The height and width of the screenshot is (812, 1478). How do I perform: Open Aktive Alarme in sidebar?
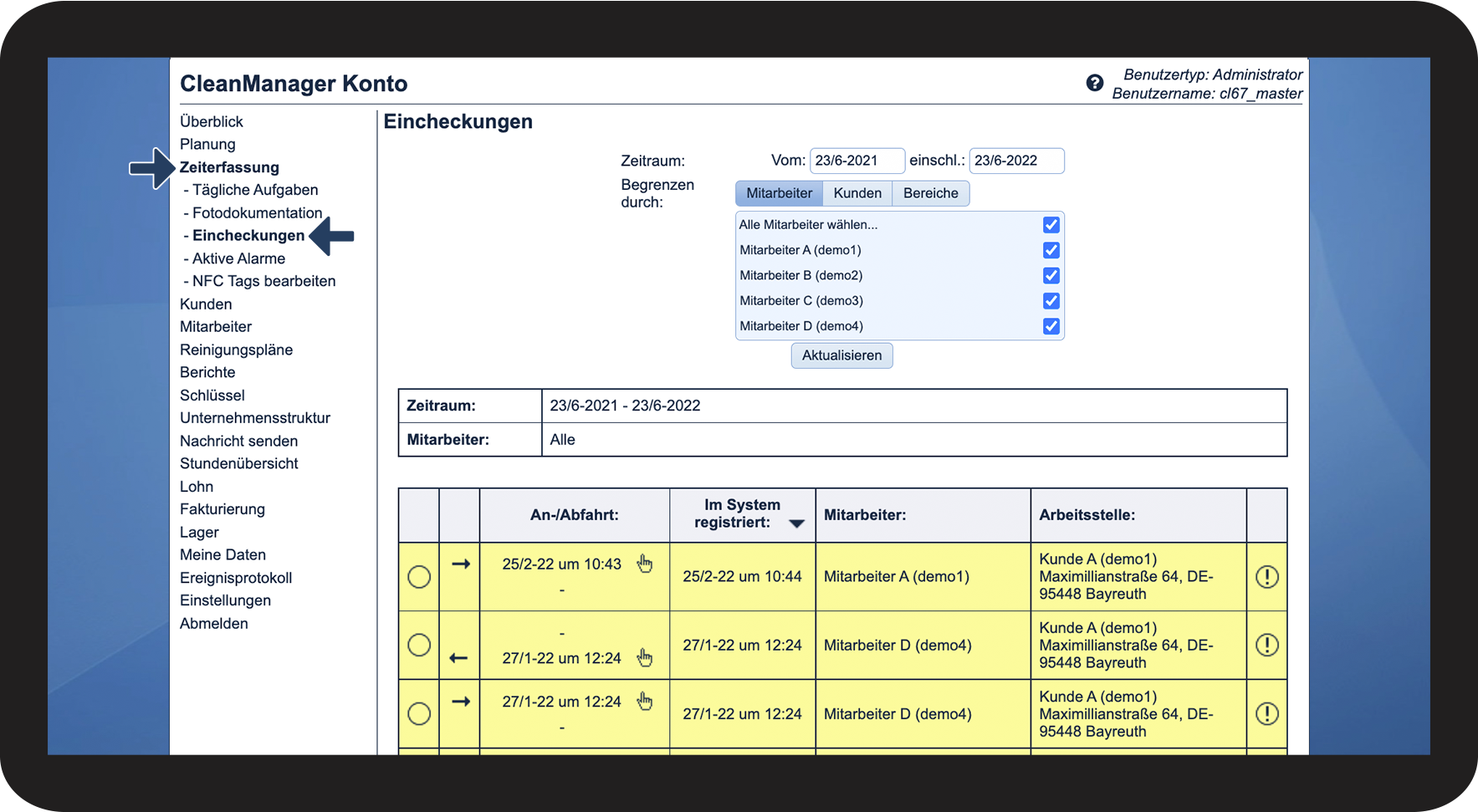point(238,258)
